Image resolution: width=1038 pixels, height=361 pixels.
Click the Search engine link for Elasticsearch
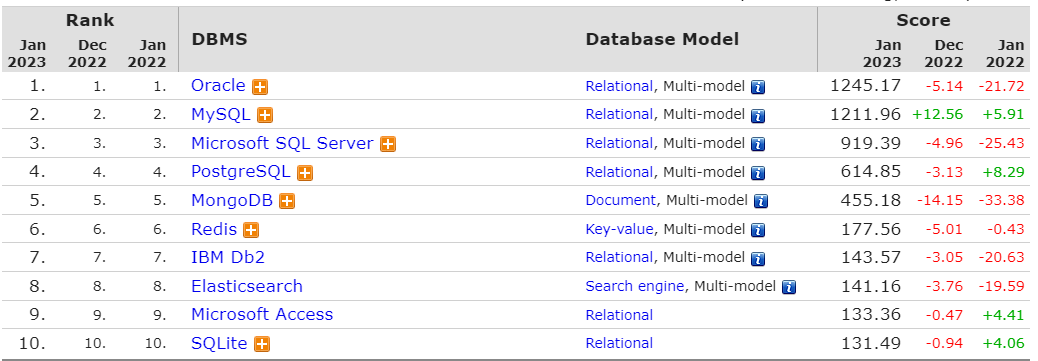[x=635, y=286]
